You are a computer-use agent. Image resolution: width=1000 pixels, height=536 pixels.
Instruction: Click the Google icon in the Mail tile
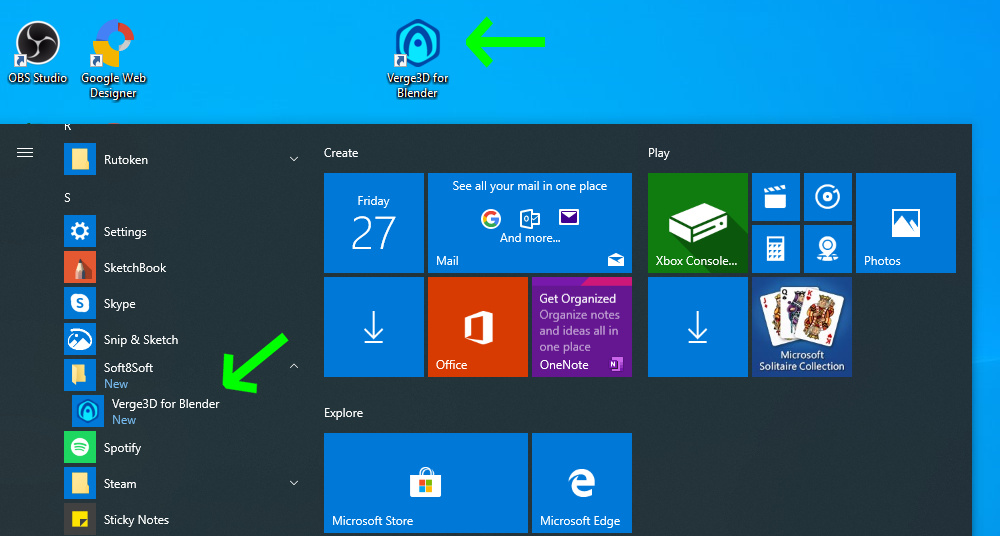pyautogui.click(x=490, y=219)
